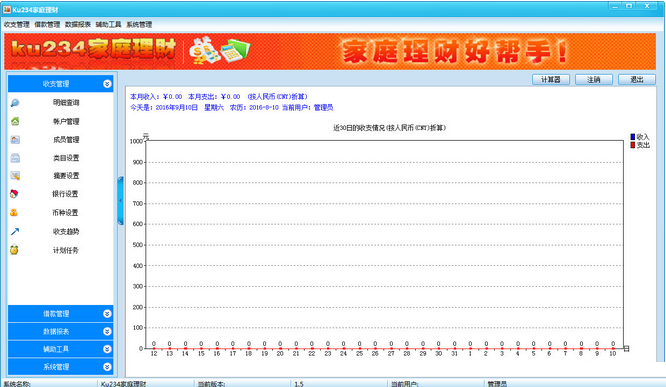Expand the 系统管理 sidebar section
Screen dimensions: 666x387
tap(60, 367)
